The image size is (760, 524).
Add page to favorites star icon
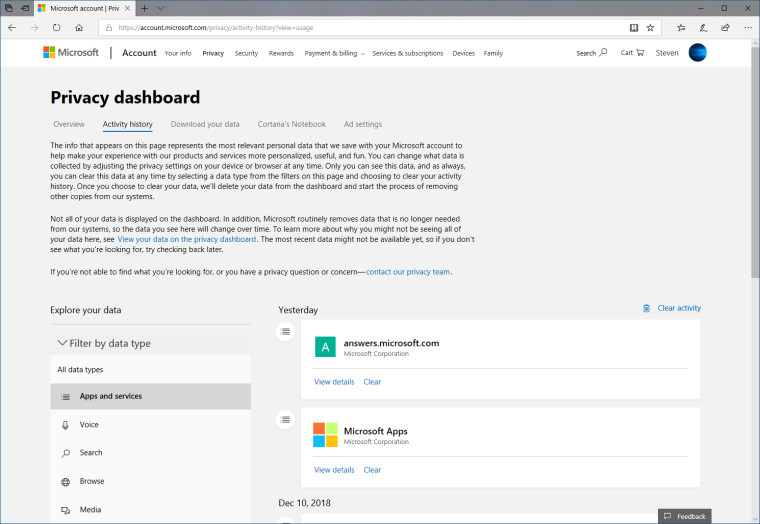(x=650, y=28)
